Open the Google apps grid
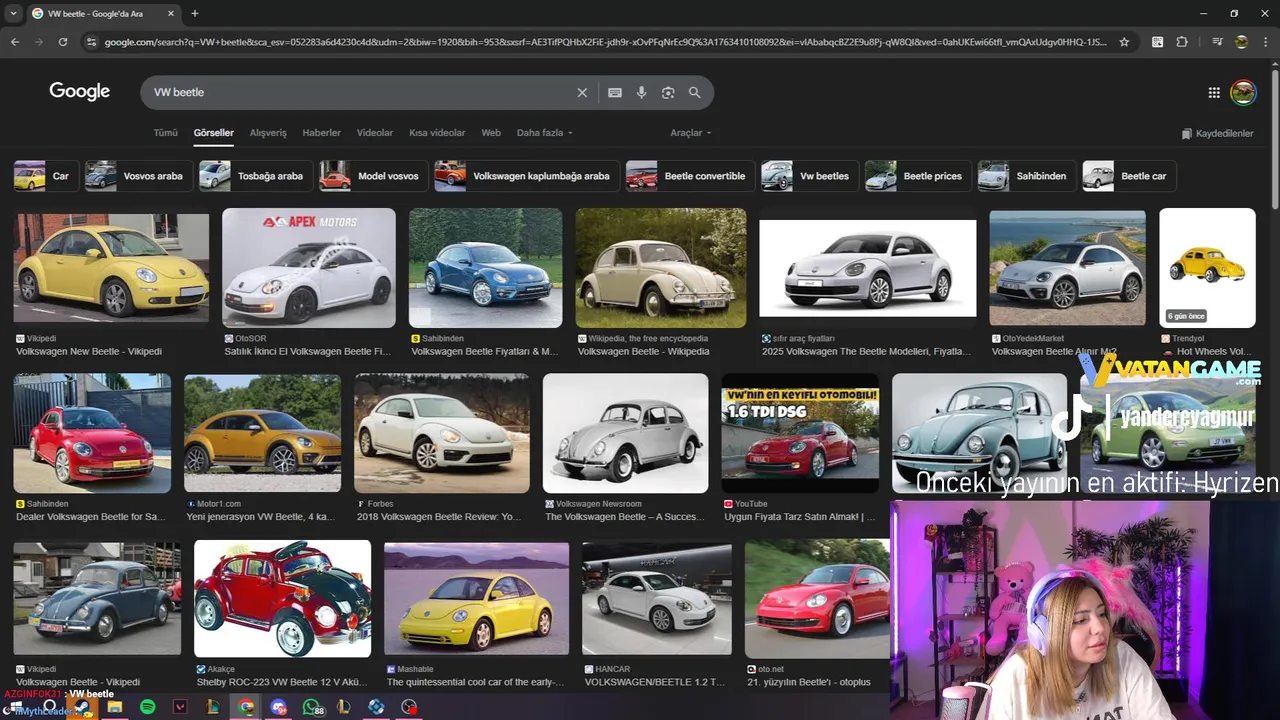This screenshot has width=1280, height=720. 1214,92
